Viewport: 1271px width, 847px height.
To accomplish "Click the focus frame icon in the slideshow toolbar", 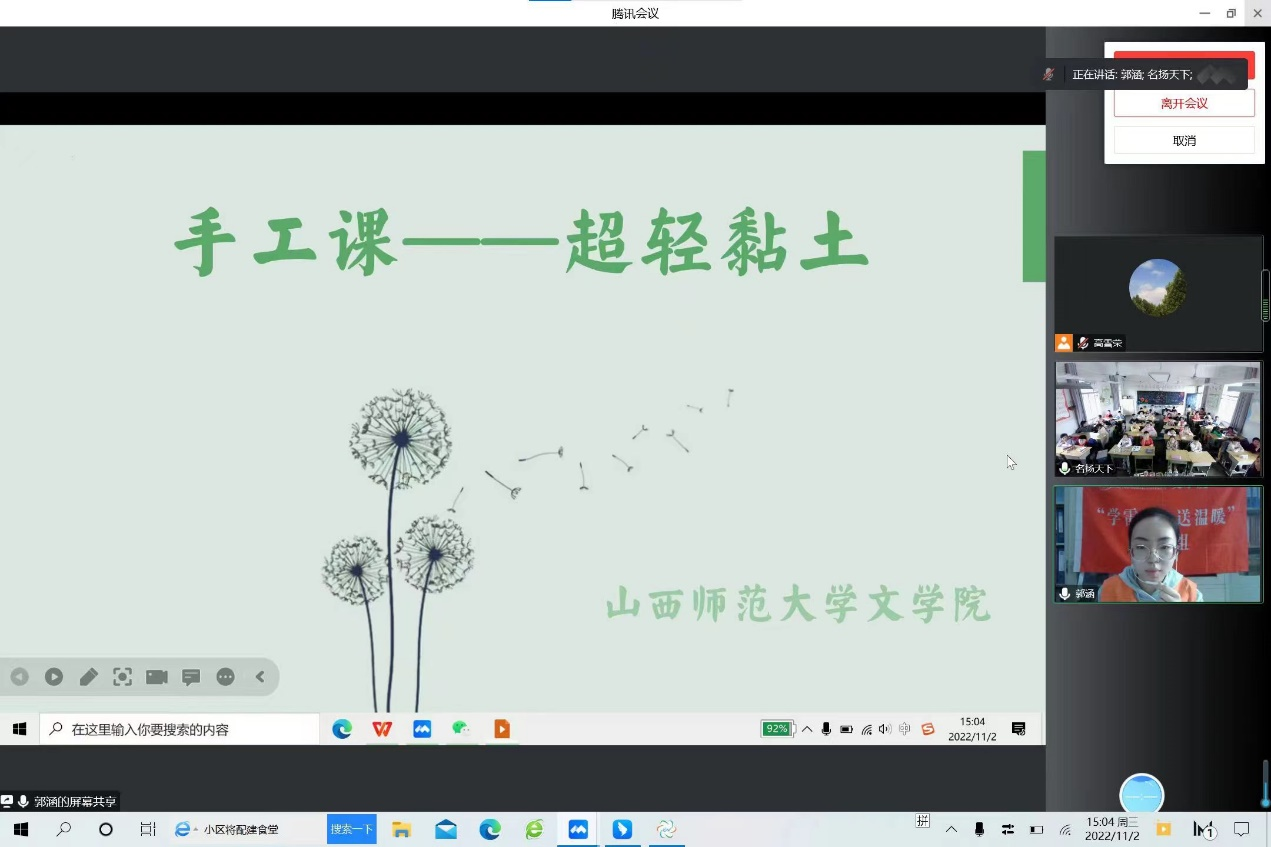I will click(122, 677).
